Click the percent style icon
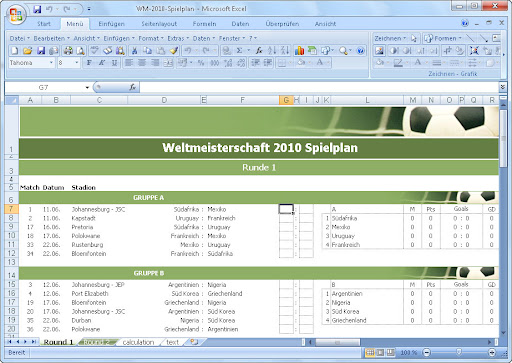 (x=201, y=63)
